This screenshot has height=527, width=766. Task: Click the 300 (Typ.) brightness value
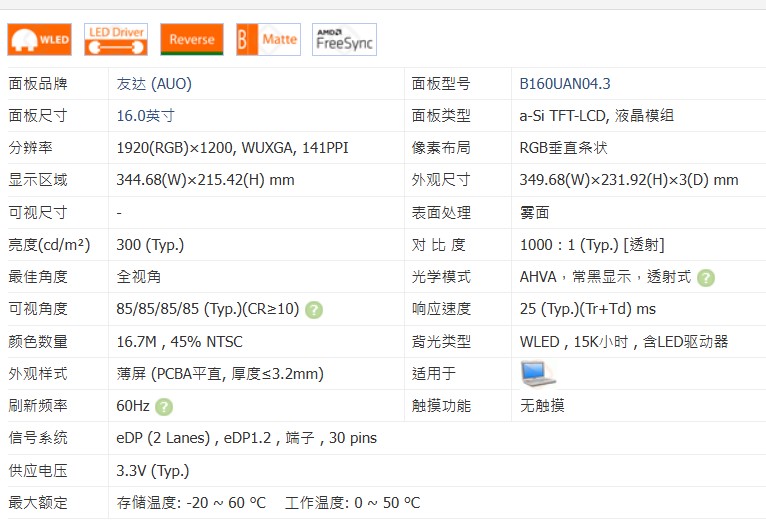pos(150,245)
